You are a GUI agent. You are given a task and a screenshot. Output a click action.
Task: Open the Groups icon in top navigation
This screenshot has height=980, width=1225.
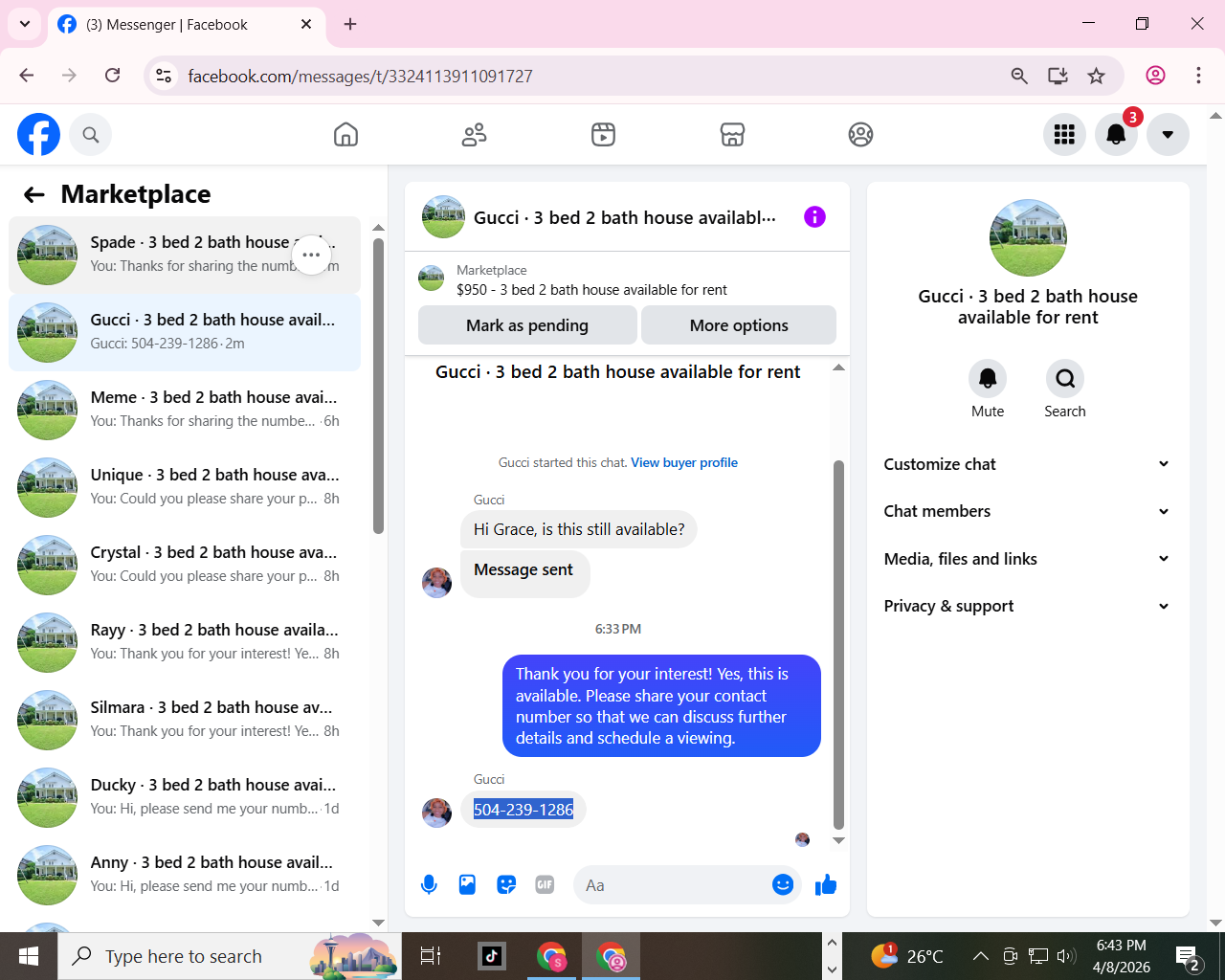point(860,135)
